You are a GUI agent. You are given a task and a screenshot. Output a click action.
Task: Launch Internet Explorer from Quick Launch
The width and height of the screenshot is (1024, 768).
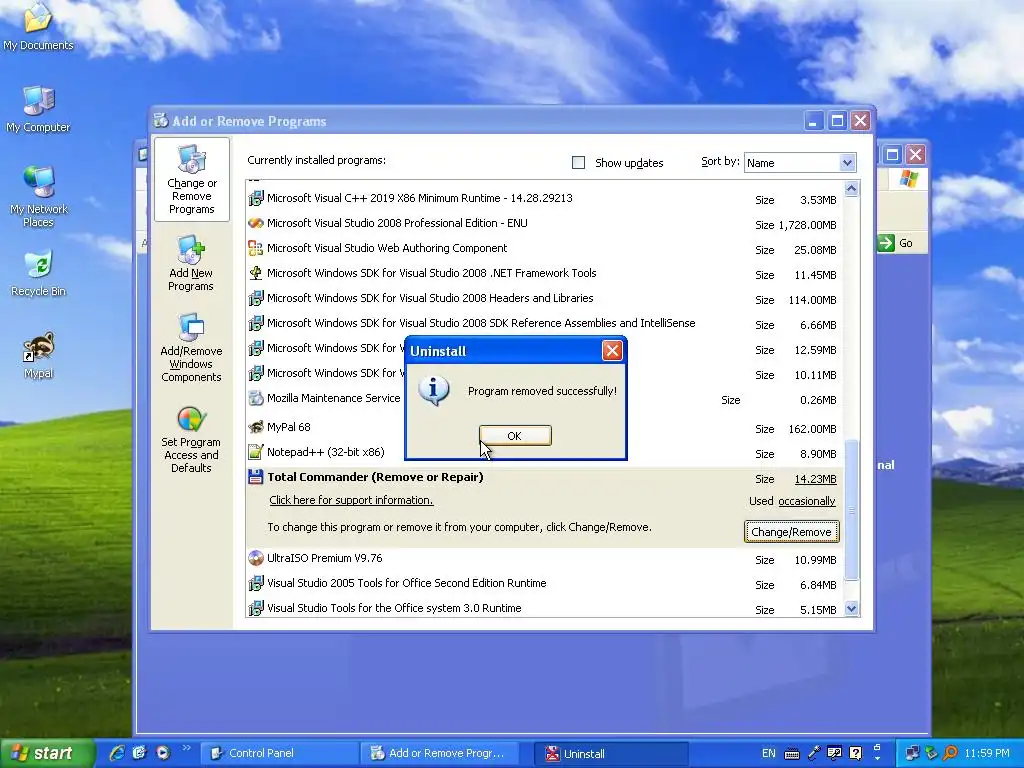(x=117, y=753)
